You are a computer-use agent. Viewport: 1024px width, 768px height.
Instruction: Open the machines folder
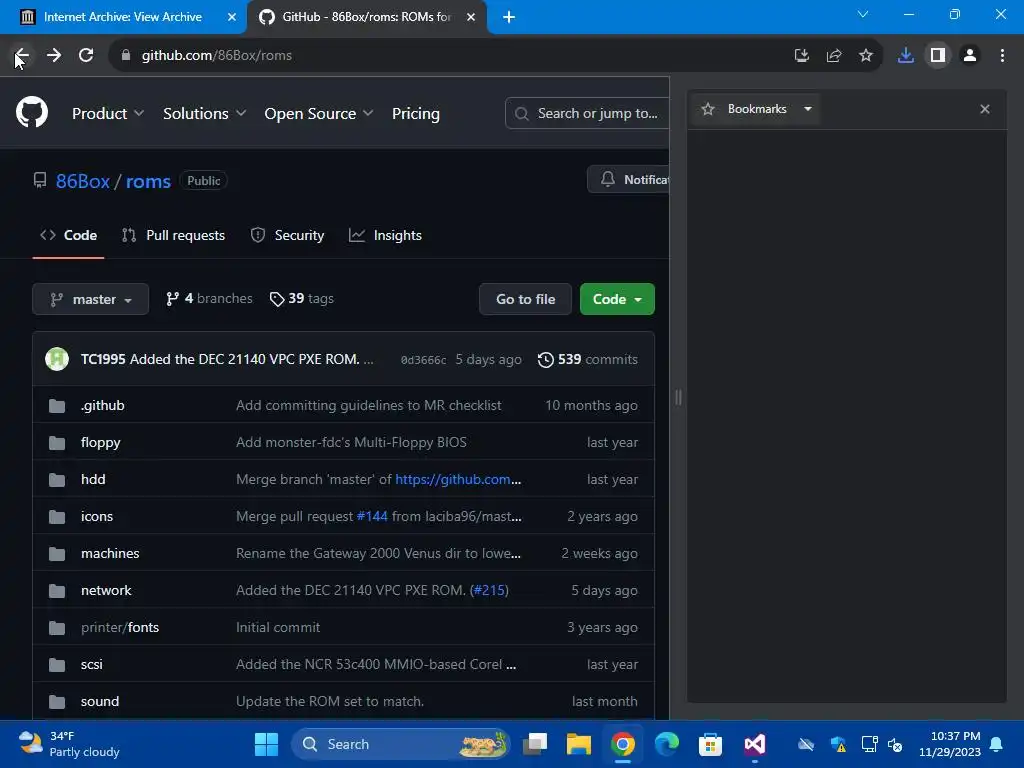point(110,553)
